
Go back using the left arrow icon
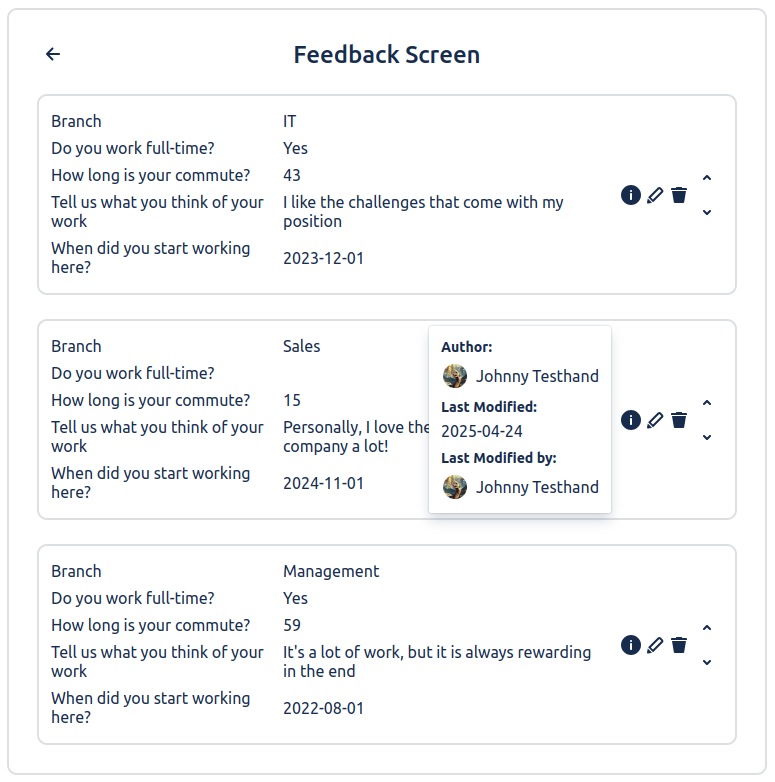[x=53, y=54]
